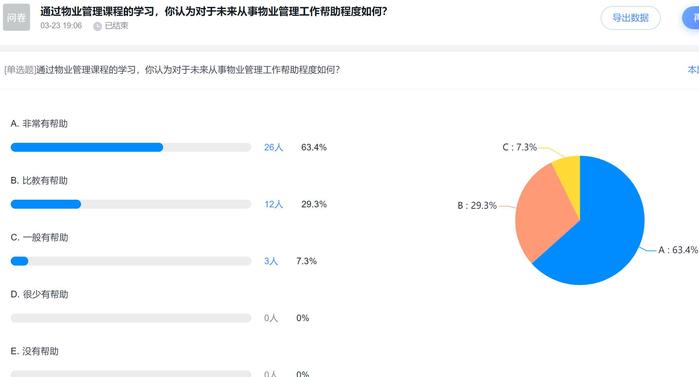
Task: Click the 导出数据 export button
Action: coord(630,18)
